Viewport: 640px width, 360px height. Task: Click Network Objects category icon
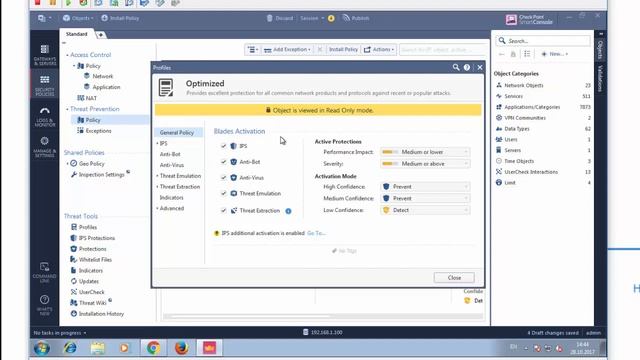pyautogui.click(x=499, y=85)
